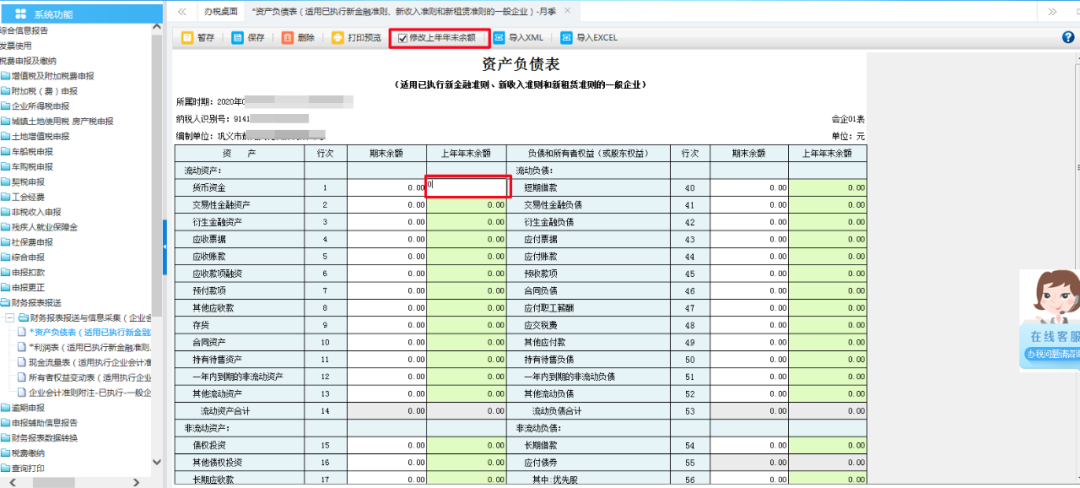Click the active 货币资金 上年年末余额 input
The height and width of the screenshot is (488, 1080).
tap(467, 187)
